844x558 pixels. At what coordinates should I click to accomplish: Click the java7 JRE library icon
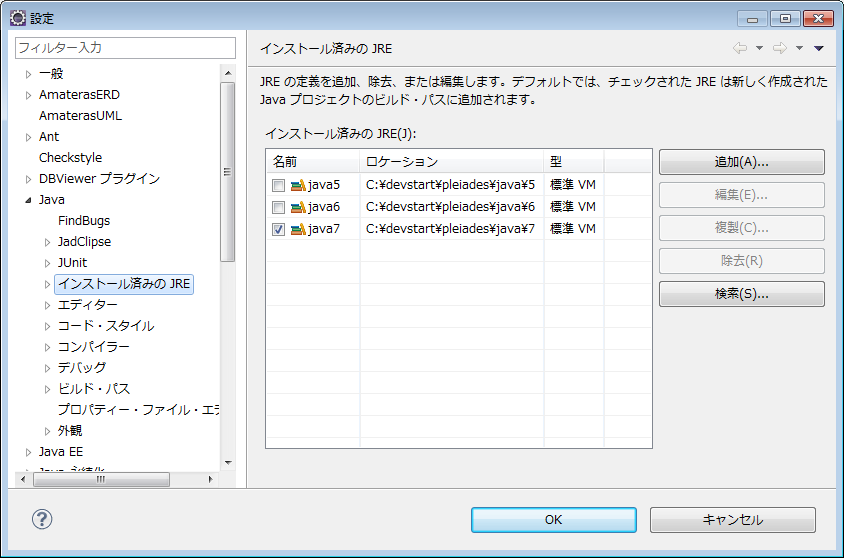[298, 229]
